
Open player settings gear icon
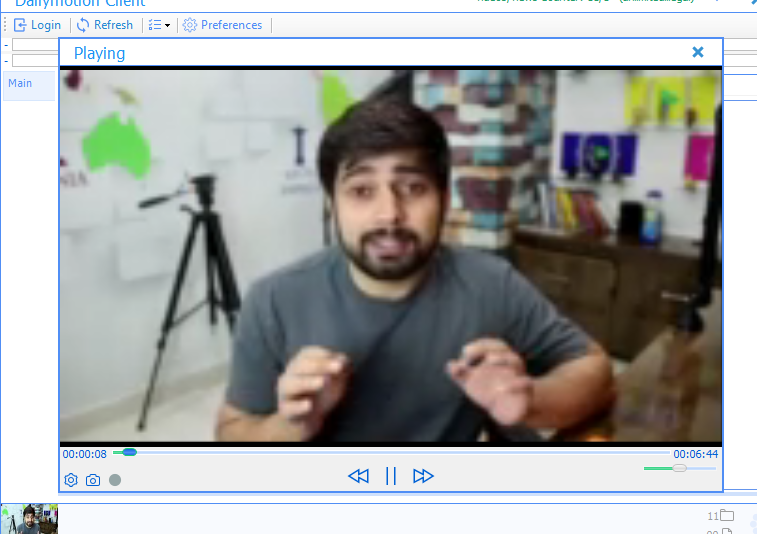[71, 480]
